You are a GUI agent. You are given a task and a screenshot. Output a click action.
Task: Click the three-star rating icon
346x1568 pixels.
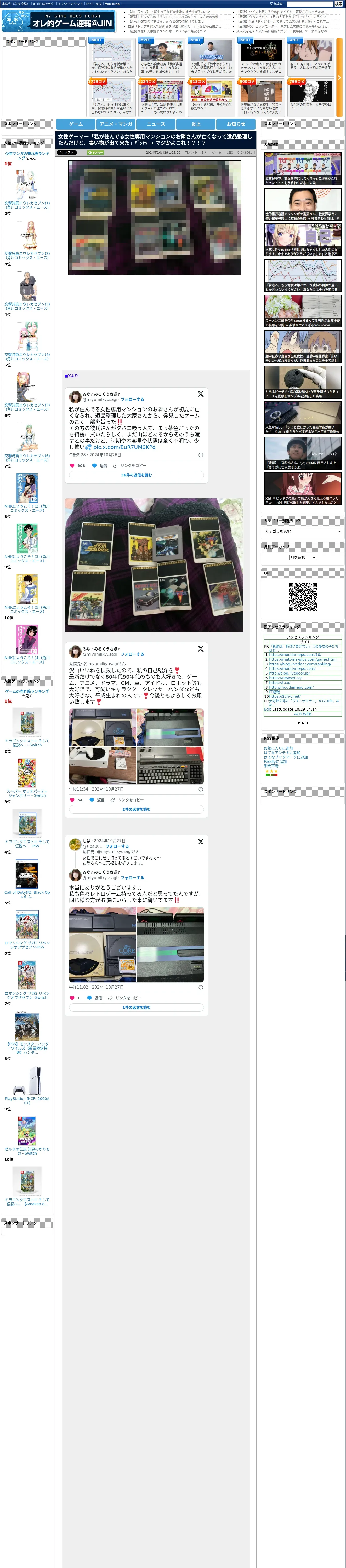(271, 771)
